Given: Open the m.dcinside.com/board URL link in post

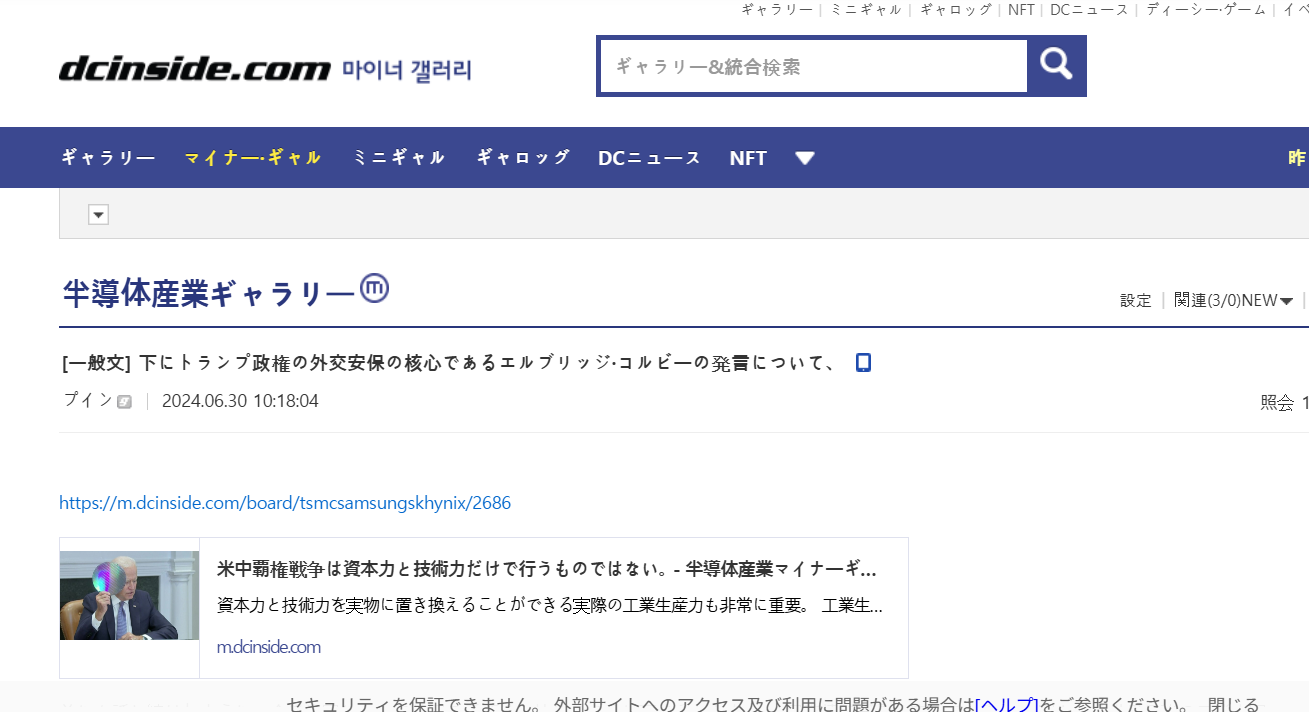Looking at the screenshot, I should coord(285,503).
